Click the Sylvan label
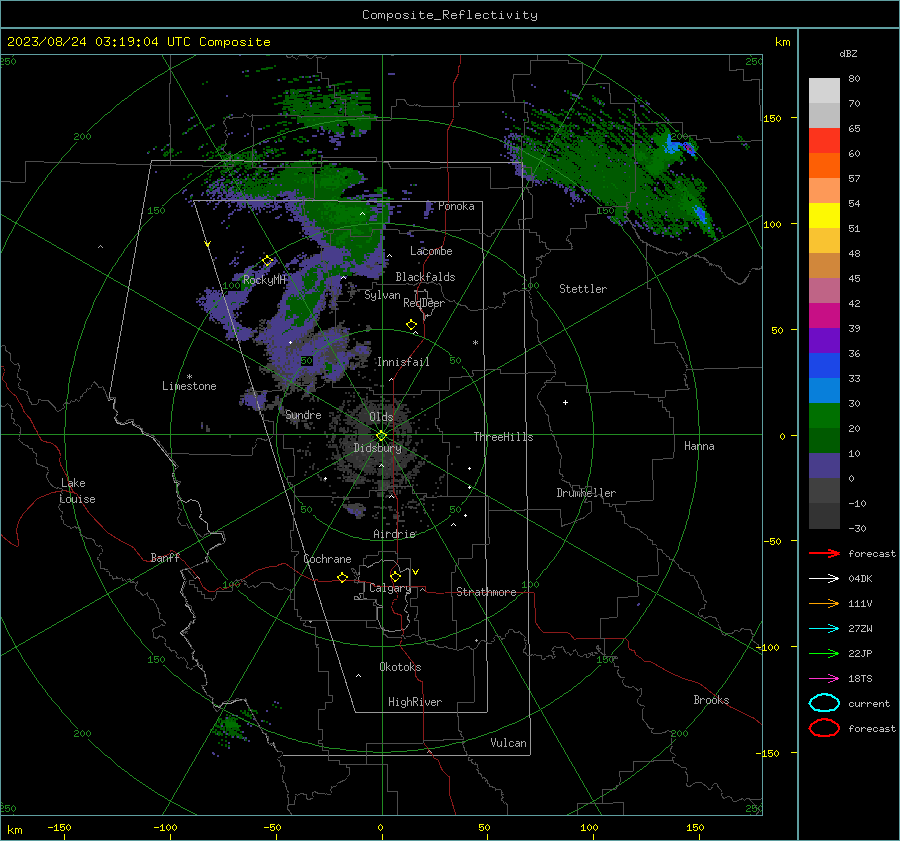900x841 pixels. point(382,295)
